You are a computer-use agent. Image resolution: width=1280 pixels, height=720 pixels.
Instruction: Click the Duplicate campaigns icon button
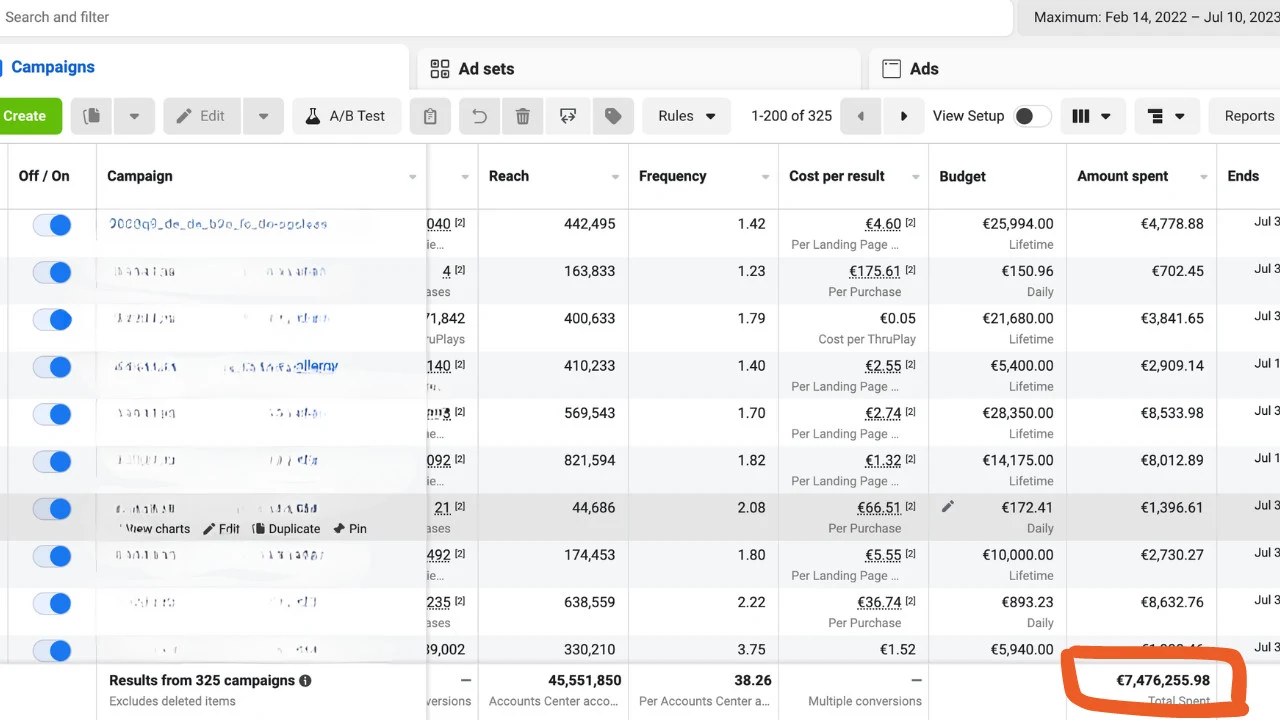click(x=92, y=116)
